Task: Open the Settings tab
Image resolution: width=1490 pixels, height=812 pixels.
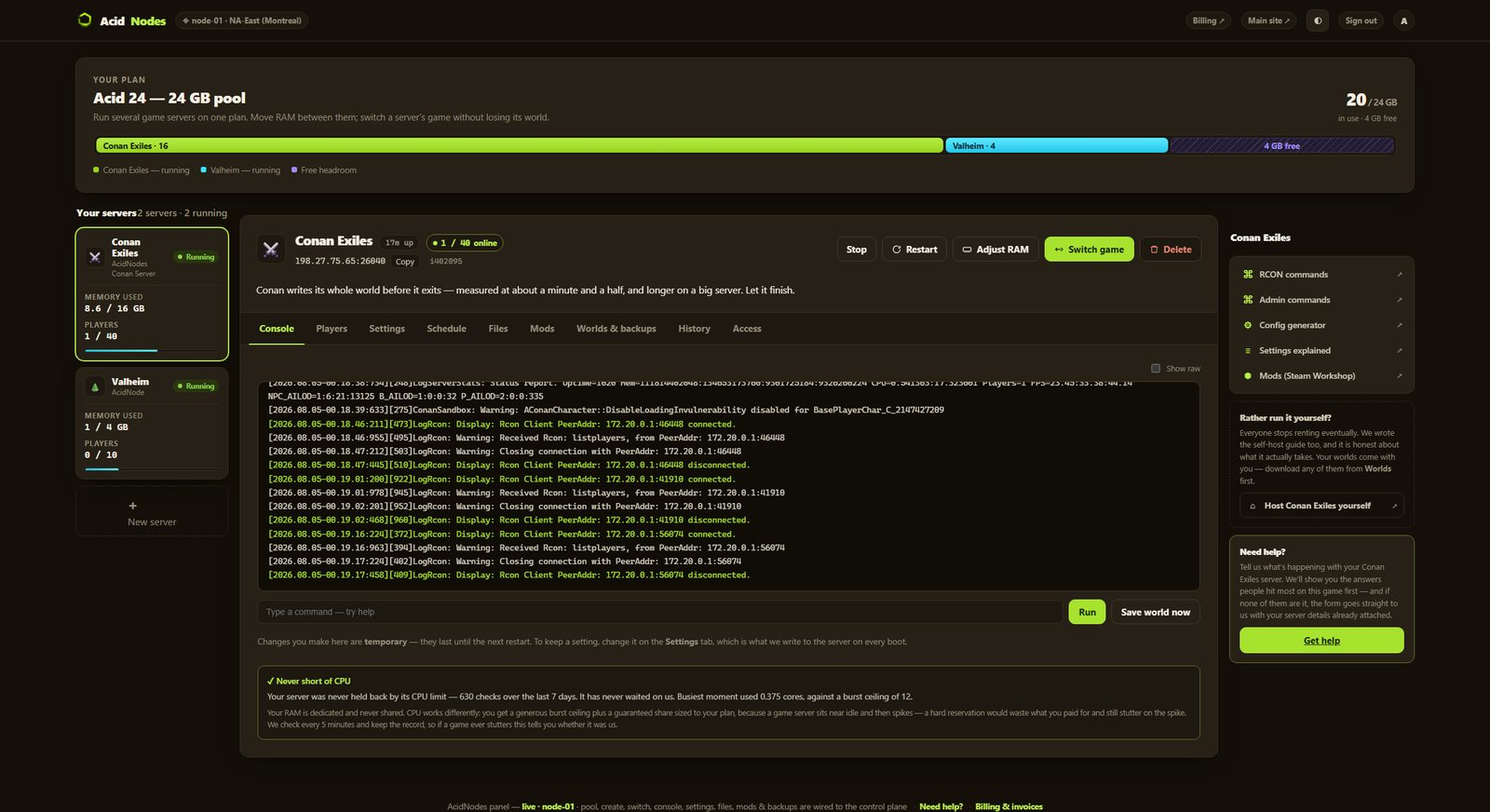Action: [x=386, y=329]
